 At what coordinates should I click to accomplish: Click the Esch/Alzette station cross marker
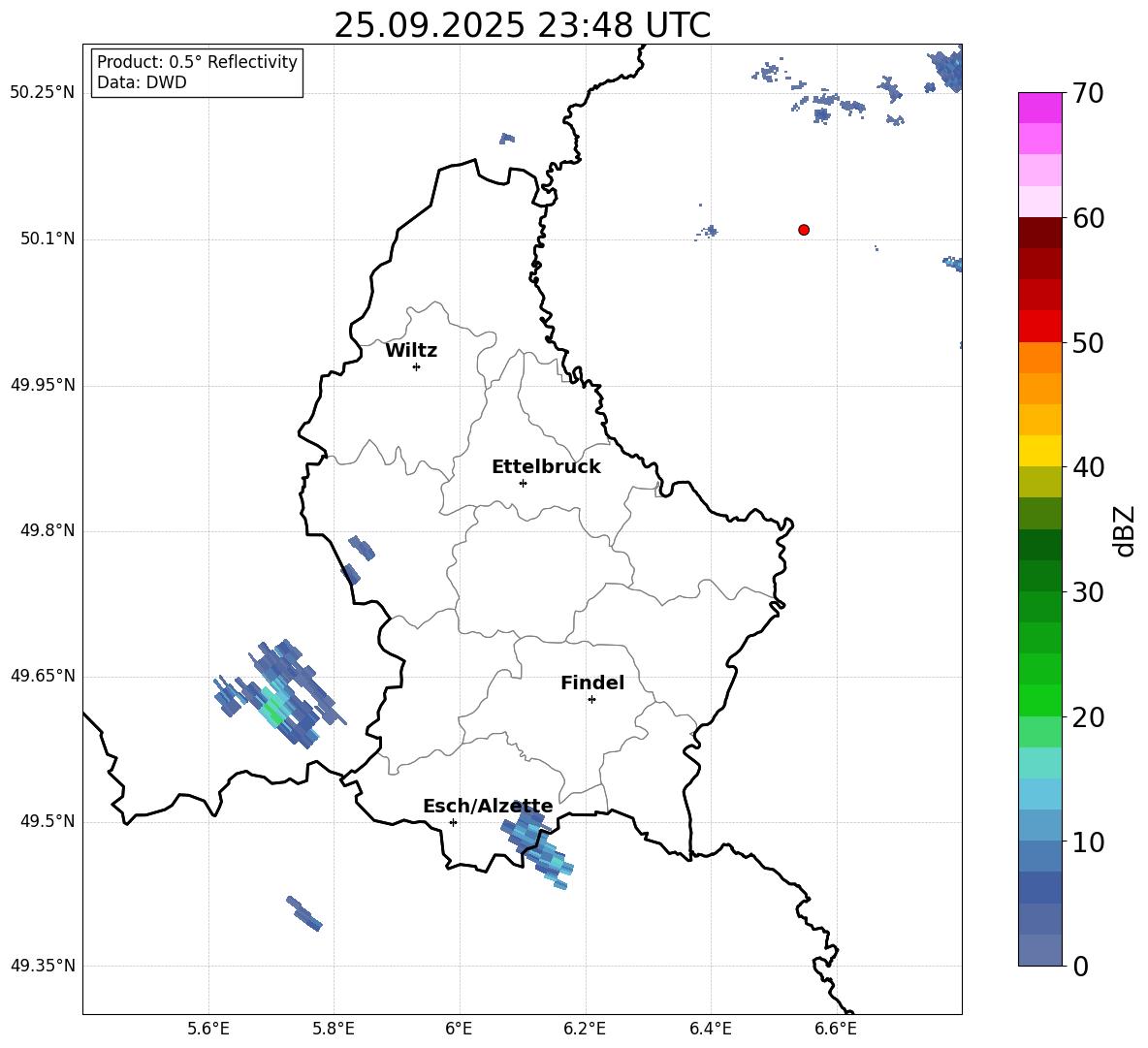453,822
